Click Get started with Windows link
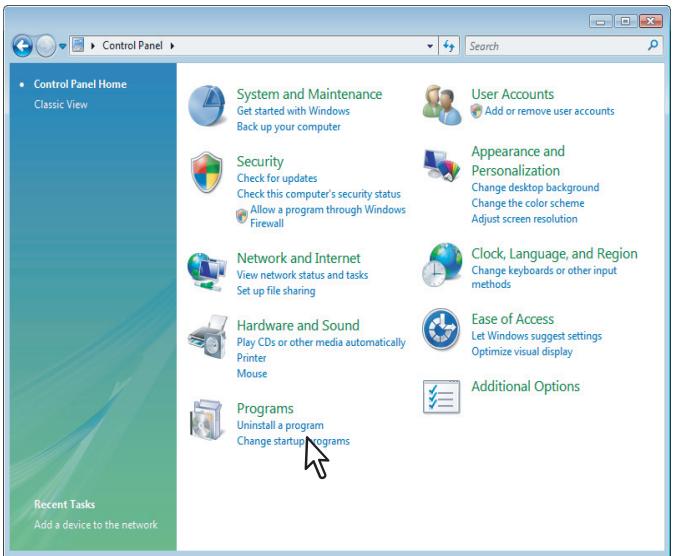Screen dimensions: 673x556 click(x=293, y=111)
